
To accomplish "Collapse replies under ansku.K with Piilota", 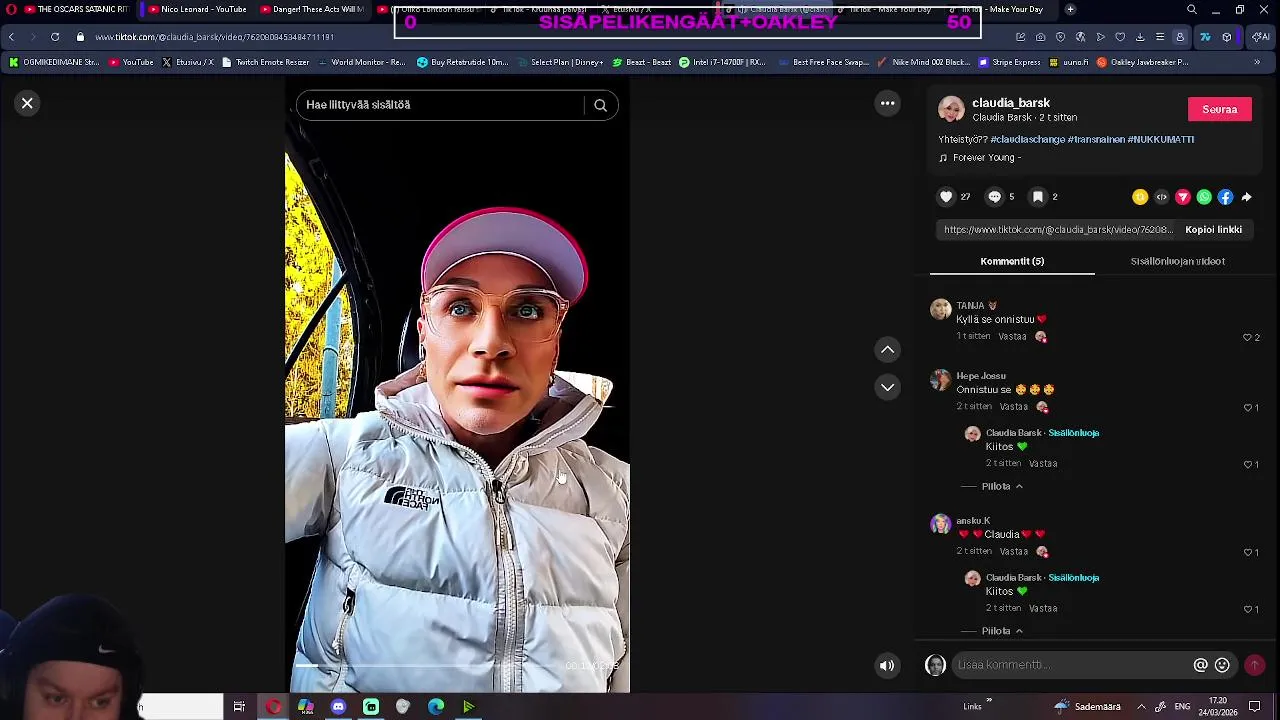I will click(x=1001, y=631).
